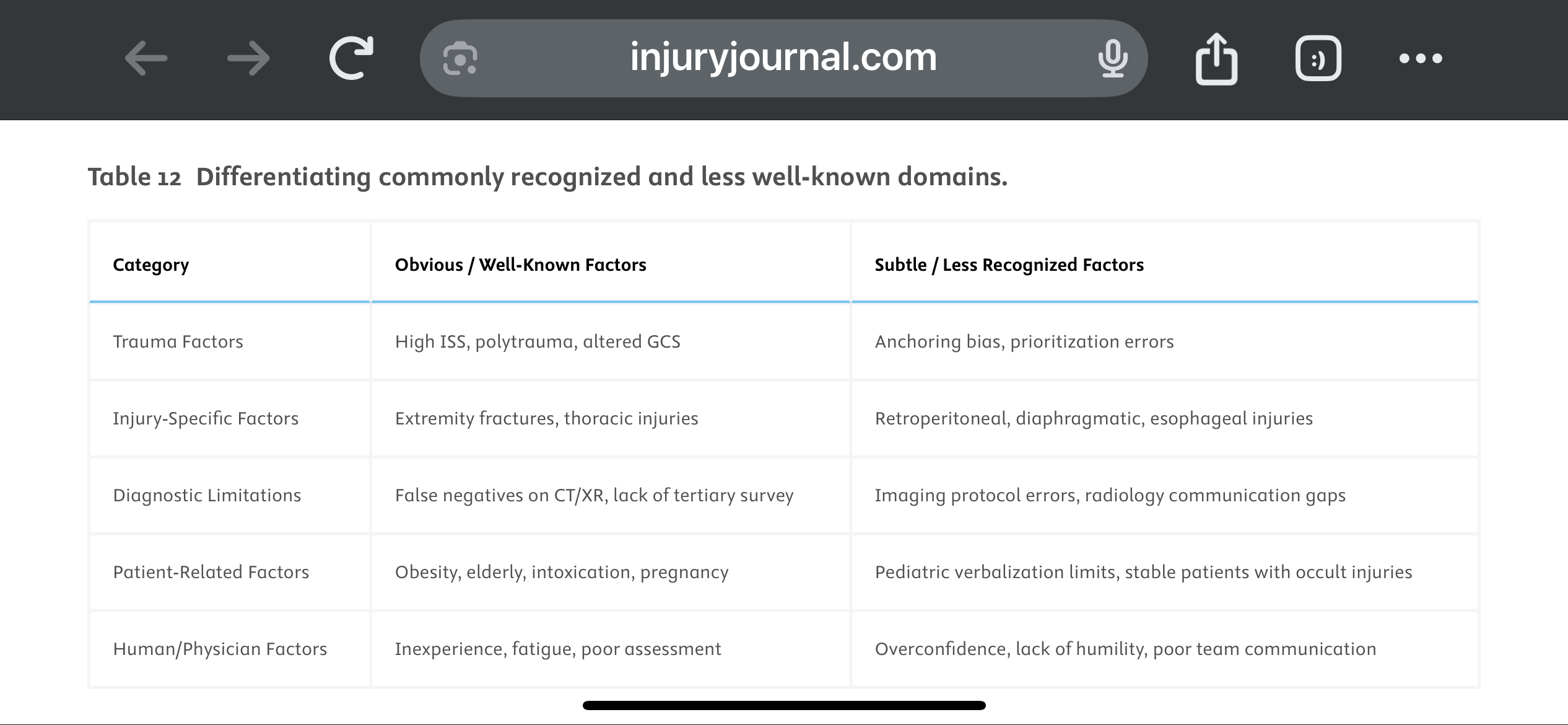Image resolution: width=1568 pixels, height=725 pixels.
Task: Reload the injuryjournal.com page
Action: 351,58
